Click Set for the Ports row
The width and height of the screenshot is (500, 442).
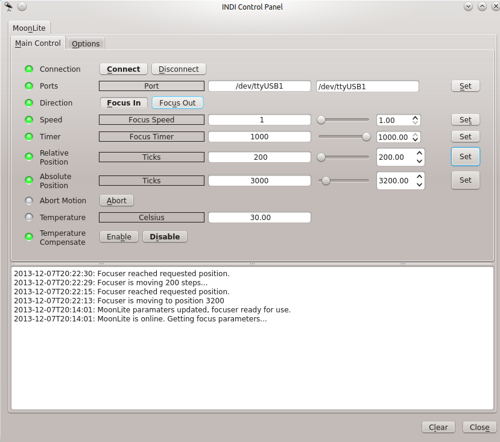click(x=465, y=86)
